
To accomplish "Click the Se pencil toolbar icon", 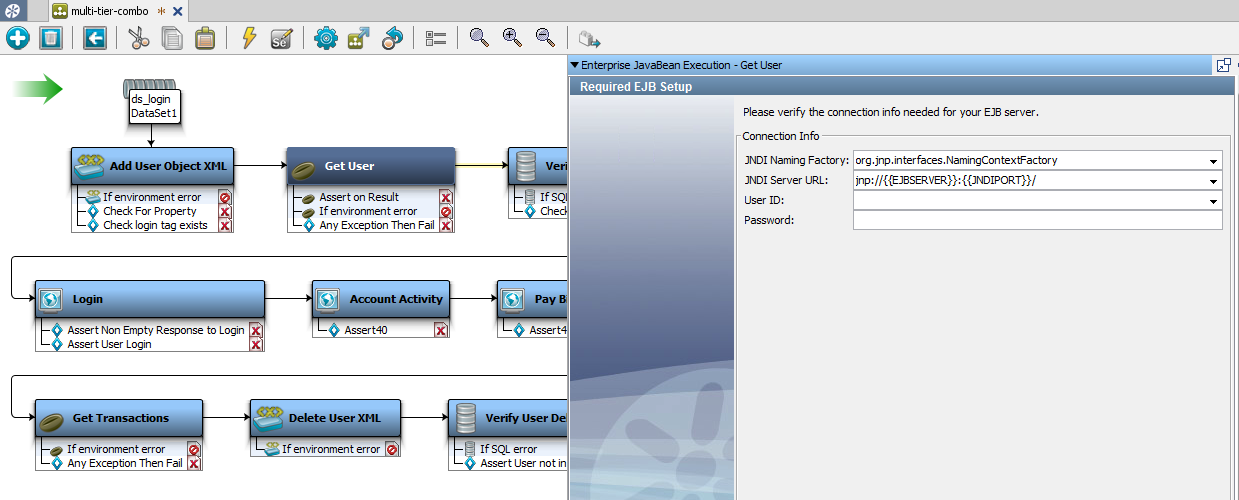I will point(281,38).
